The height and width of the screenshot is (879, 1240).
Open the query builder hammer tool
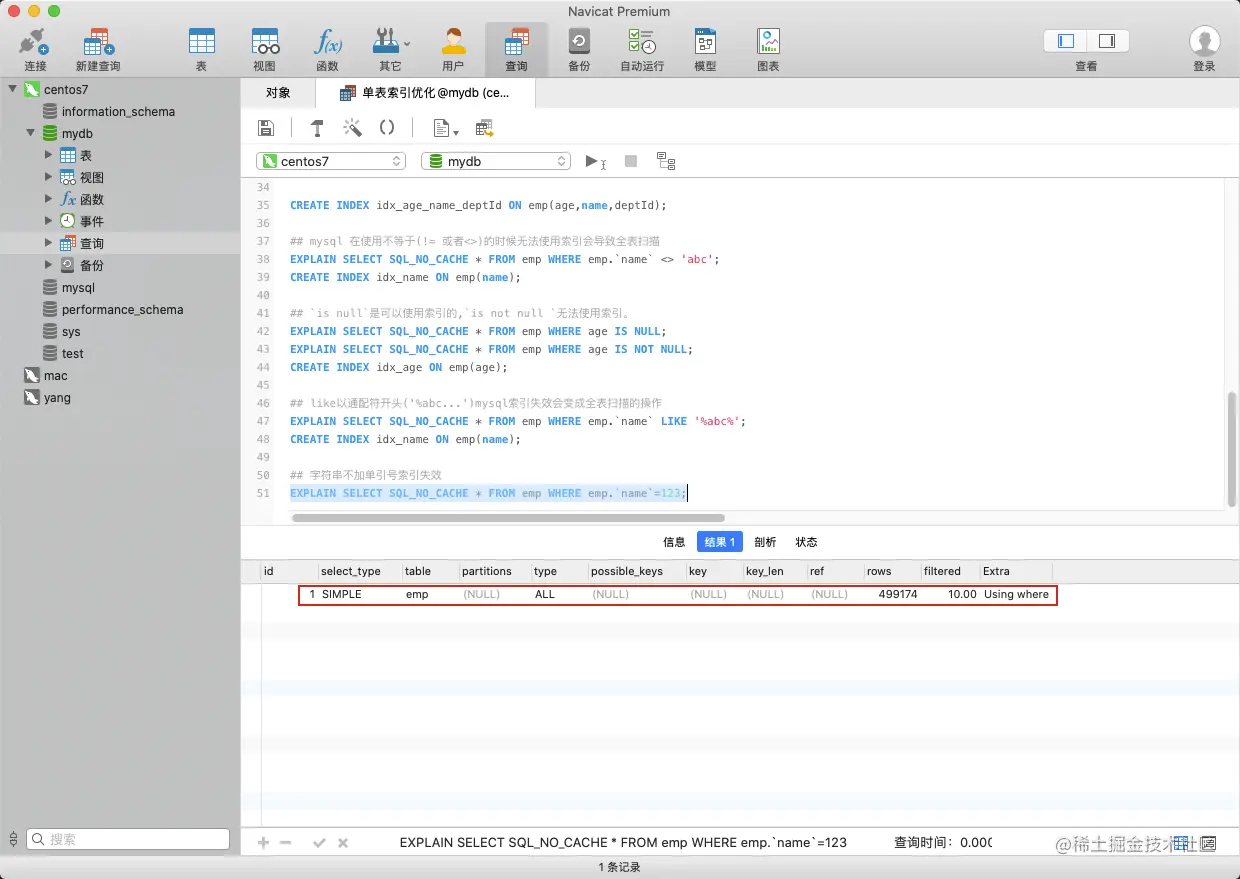(x=317, y=128)
